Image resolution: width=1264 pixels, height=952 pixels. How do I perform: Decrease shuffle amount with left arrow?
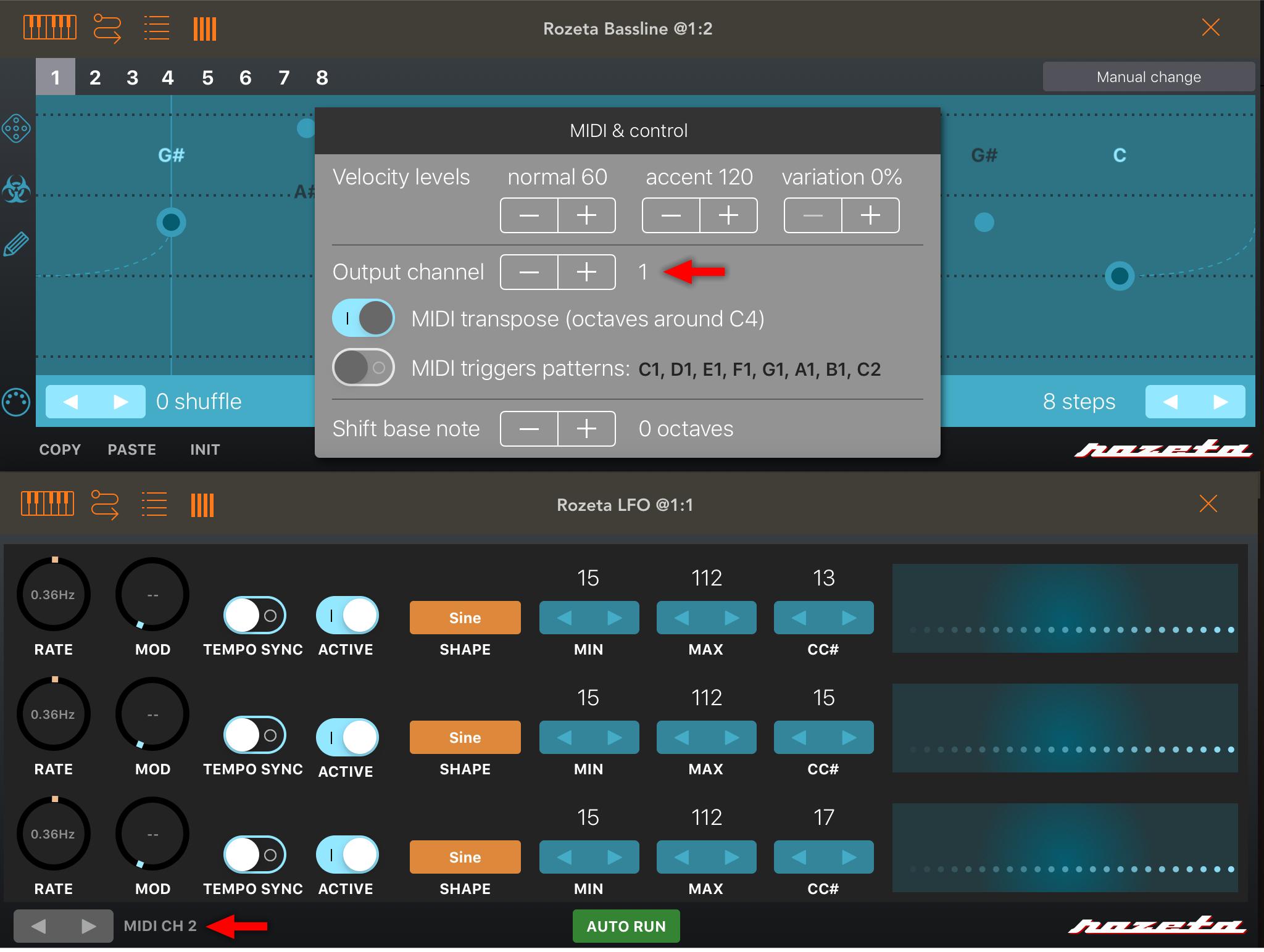point(71,402)
